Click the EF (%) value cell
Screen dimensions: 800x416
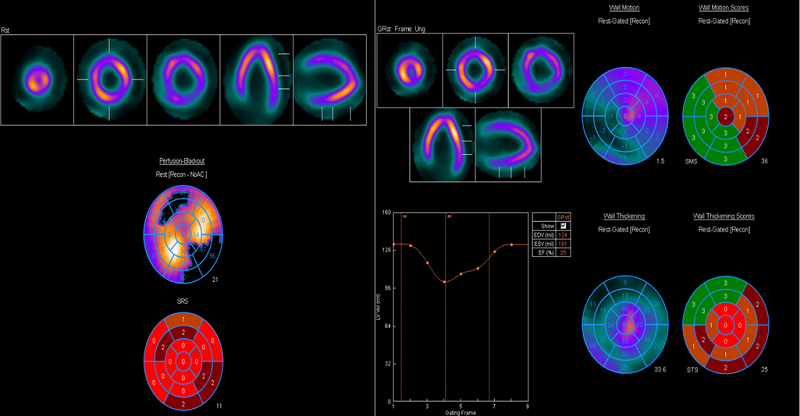(x=564, y=252)
